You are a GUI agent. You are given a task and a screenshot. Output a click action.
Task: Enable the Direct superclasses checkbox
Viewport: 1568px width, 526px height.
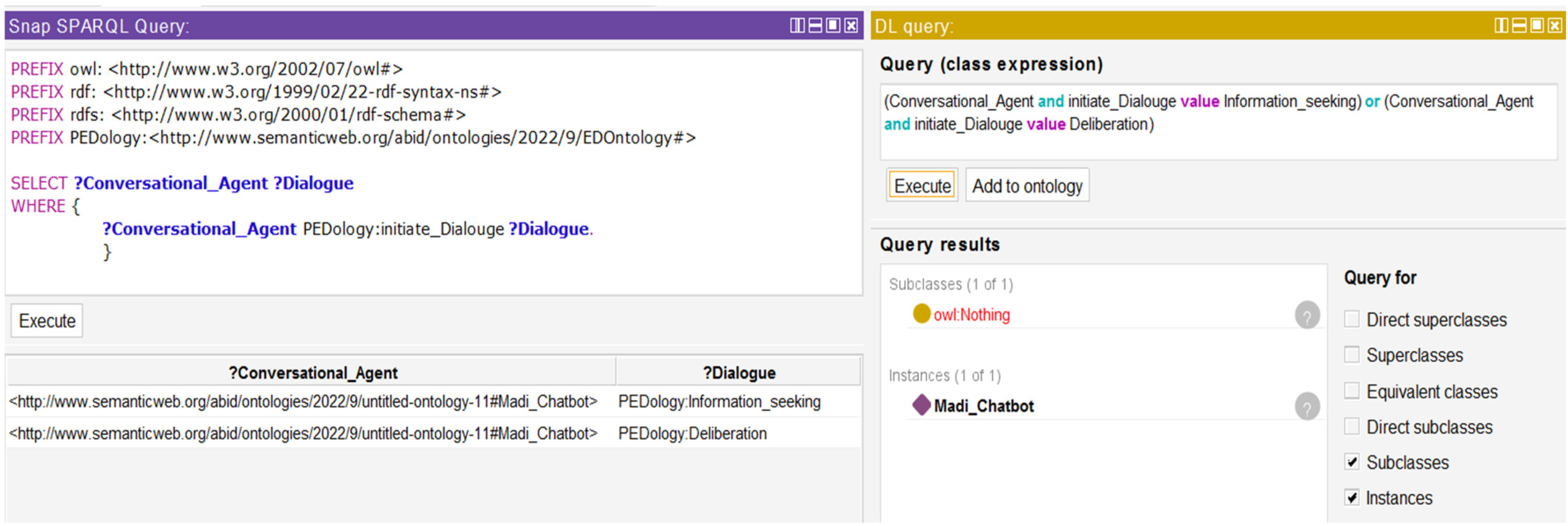pyautogui.click(x=1351, y=319)
